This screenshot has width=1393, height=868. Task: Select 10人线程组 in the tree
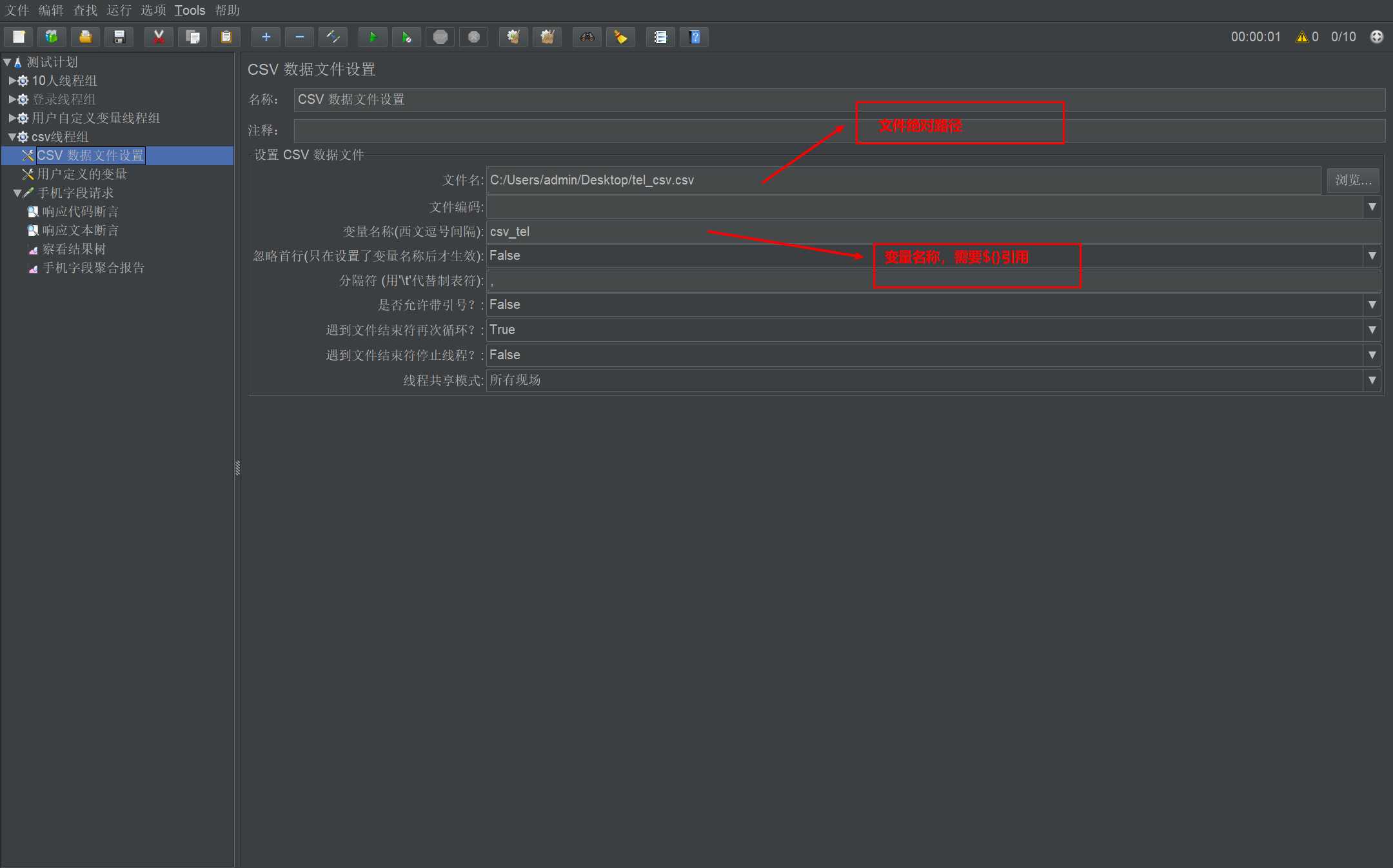64,81
